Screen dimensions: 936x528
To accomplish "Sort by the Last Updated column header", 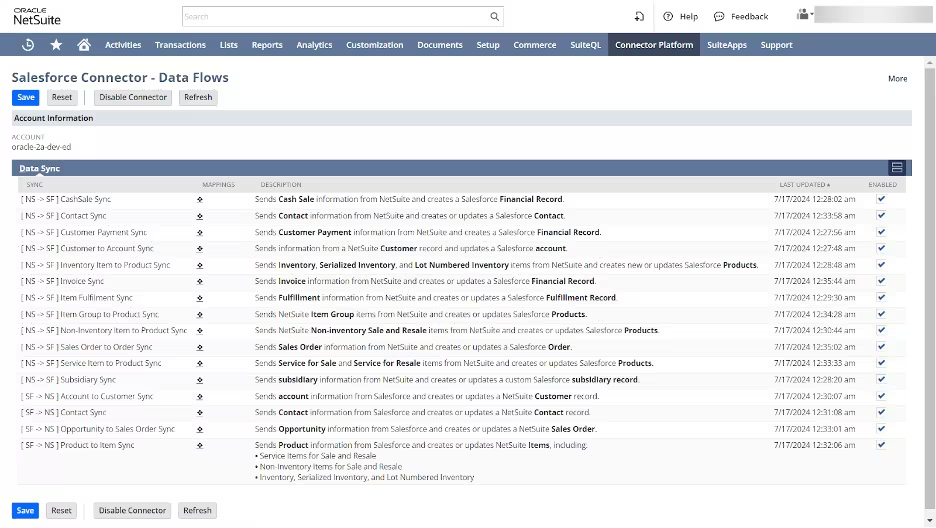I will [x=805, y=185].
